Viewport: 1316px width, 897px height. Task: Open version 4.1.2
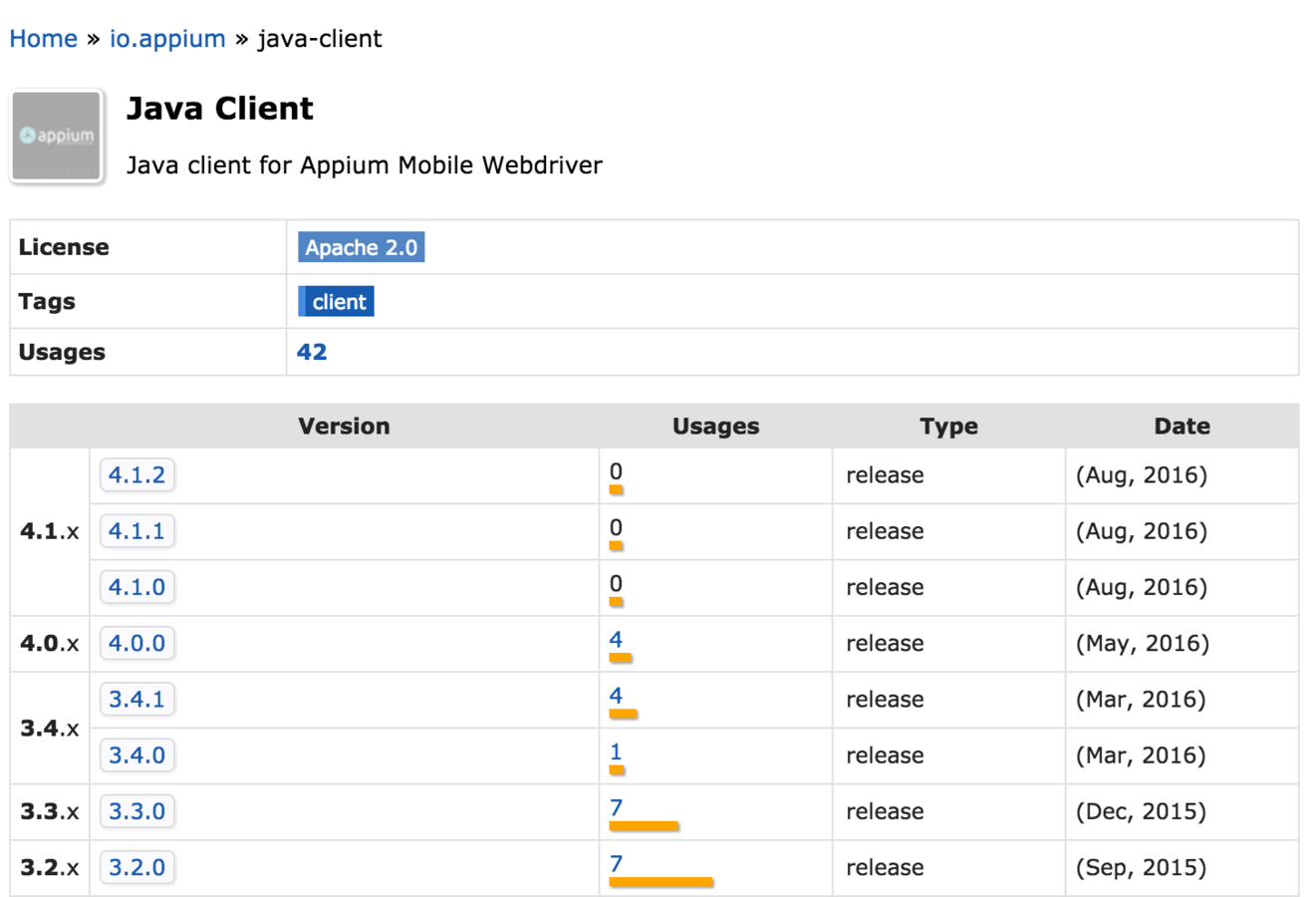(x=137, y=474)
